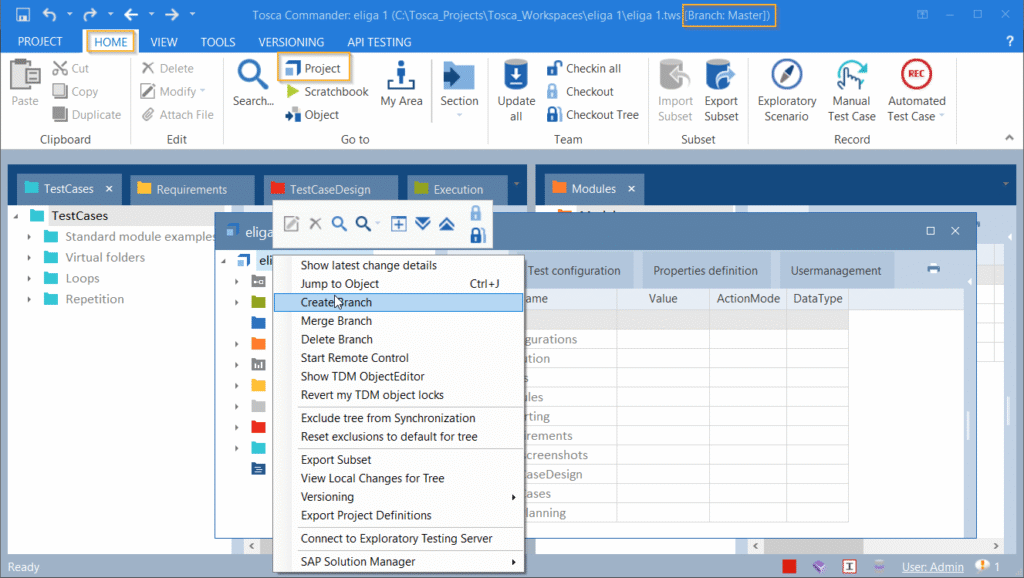This screenshot has height=578, width=1024.
Task: Start recording an Automated Test Case
Action: click(916, 88)
